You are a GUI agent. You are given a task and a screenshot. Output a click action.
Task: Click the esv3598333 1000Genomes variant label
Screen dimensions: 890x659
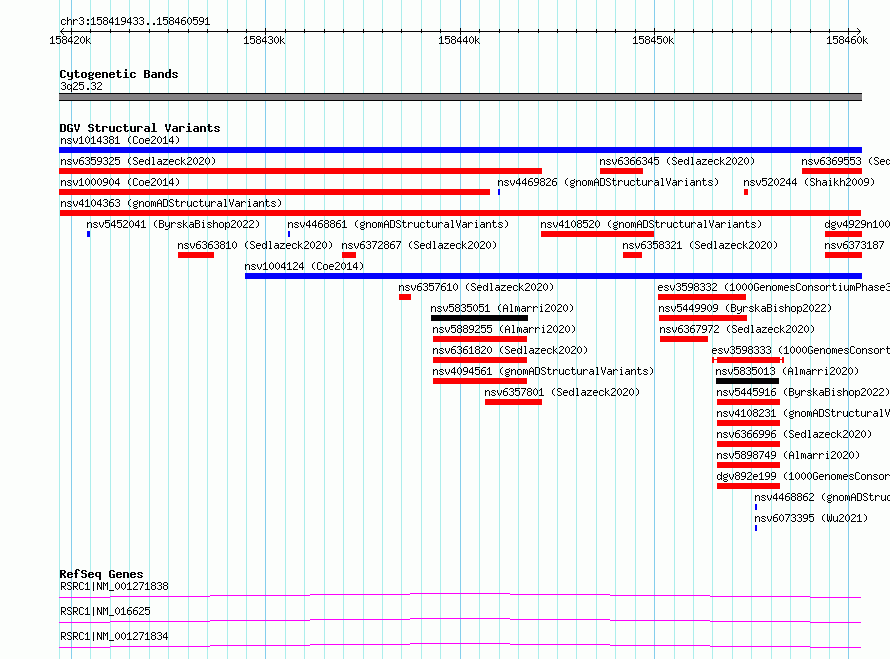pyautogui.click(x=801, y=350)
